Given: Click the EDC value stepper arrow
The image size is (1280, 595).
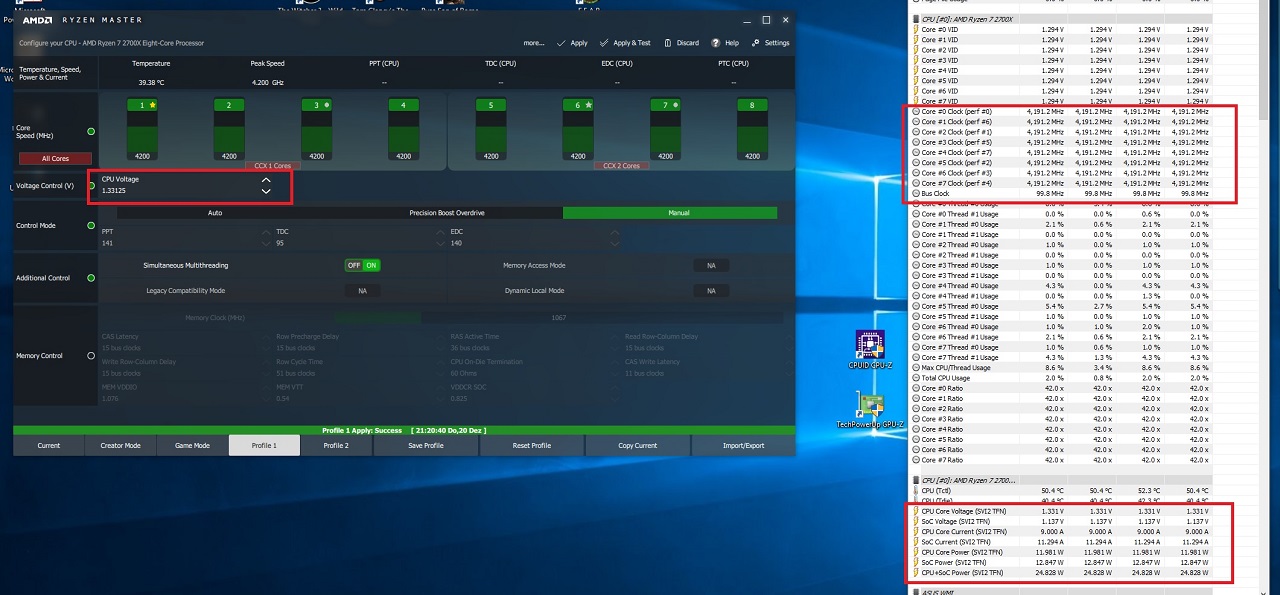Looking at the screenshot, I should pyautogui.click(x=615, y=237).
